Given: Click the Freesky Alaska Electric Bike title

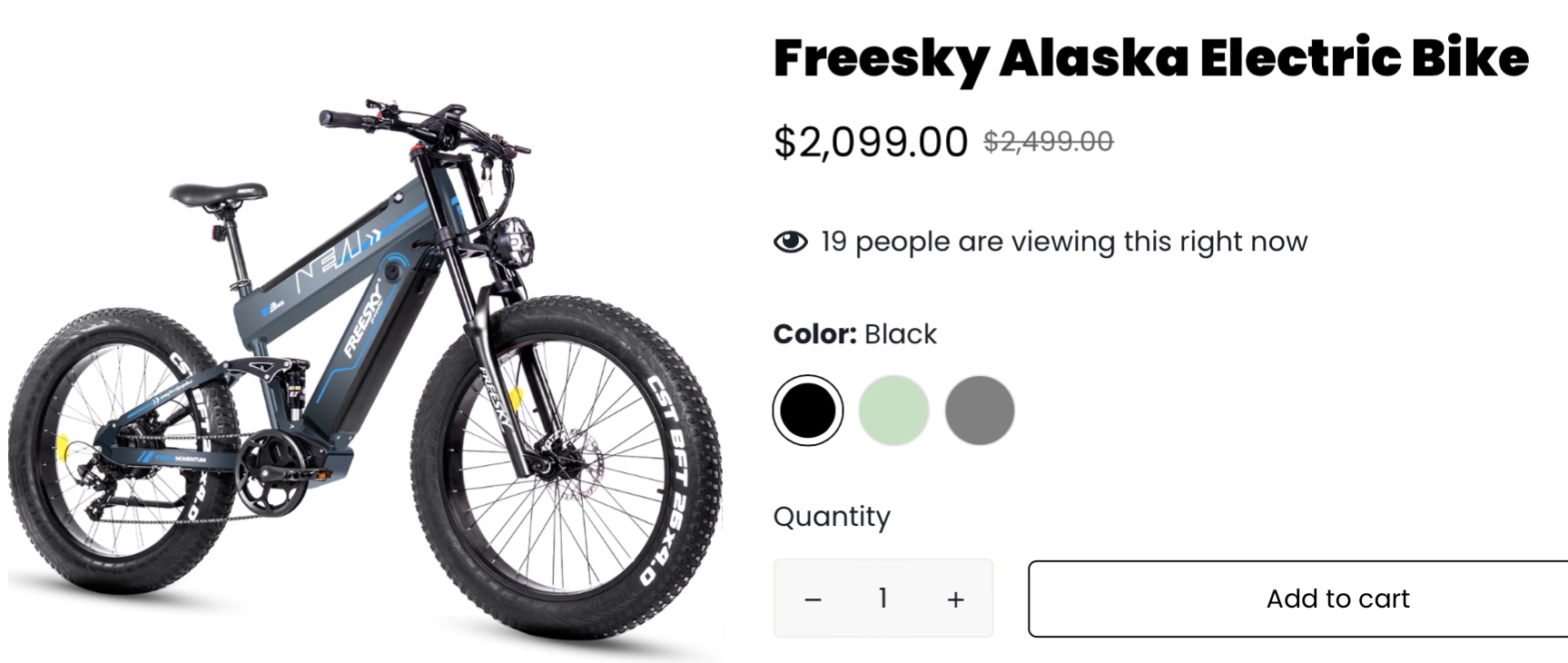Looking at the screenshot, I should point(1150,58).
